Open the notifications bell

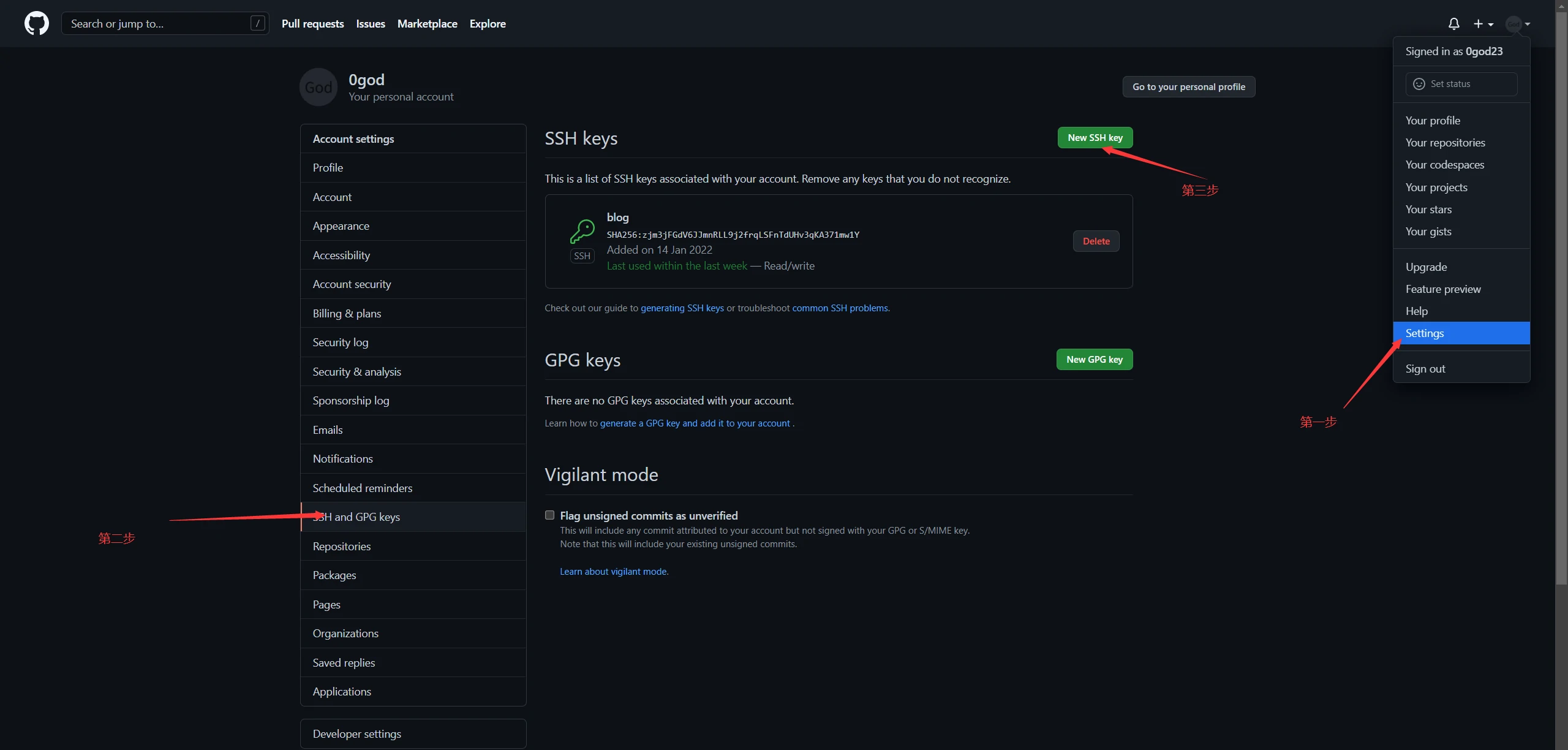tap(1453, 24)
